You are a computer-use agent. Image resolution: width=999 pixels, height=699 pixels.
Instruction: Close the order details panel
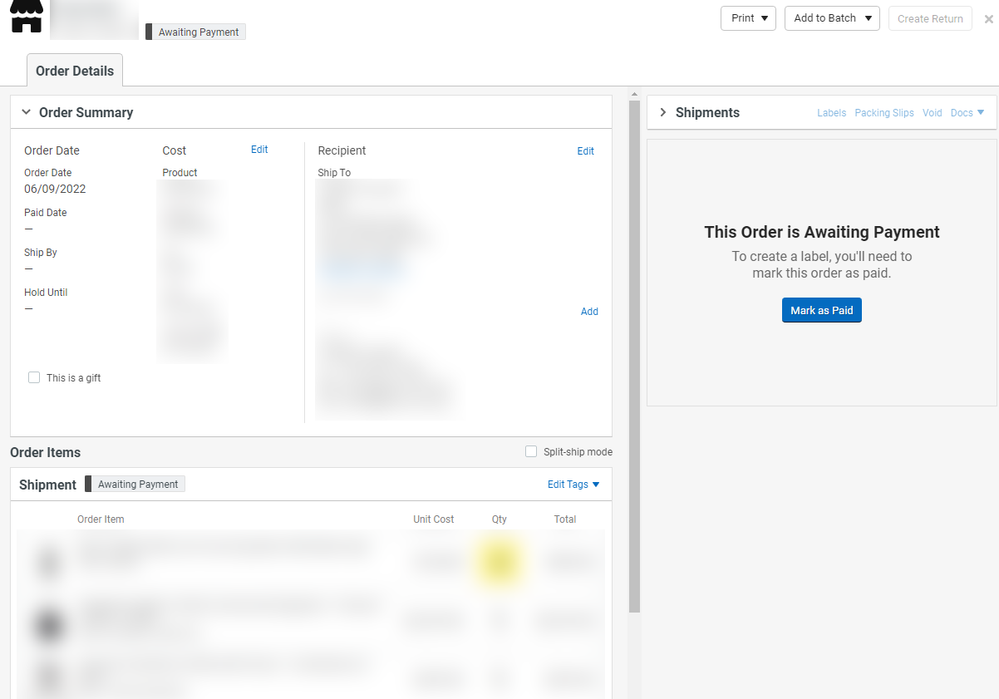(x=988, y=19)
